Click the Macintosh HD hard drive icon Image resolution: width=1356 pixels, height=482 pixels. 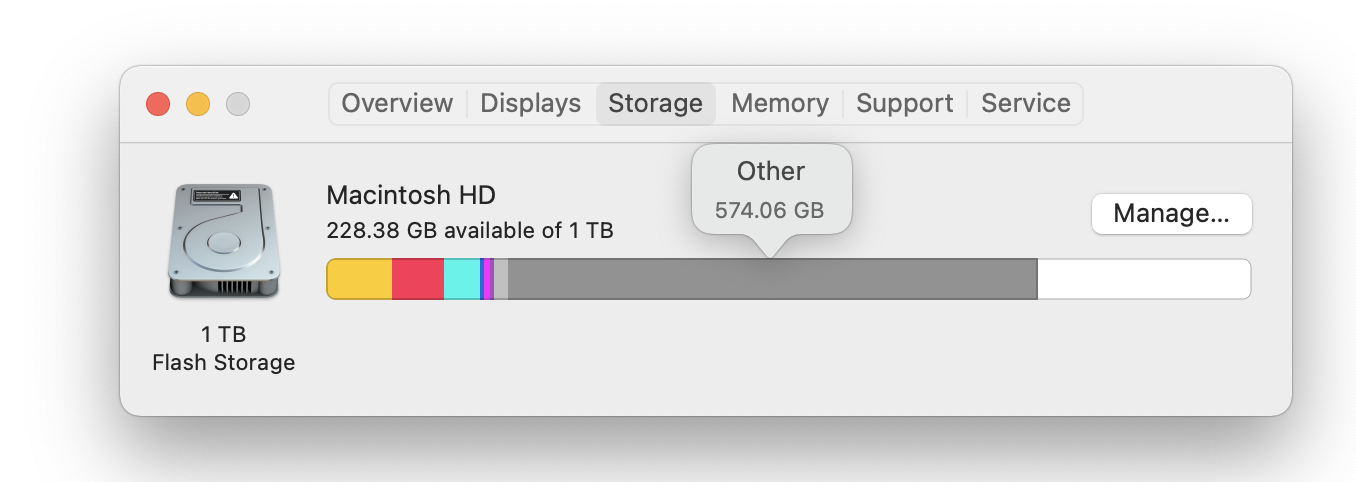coord(224,241)
